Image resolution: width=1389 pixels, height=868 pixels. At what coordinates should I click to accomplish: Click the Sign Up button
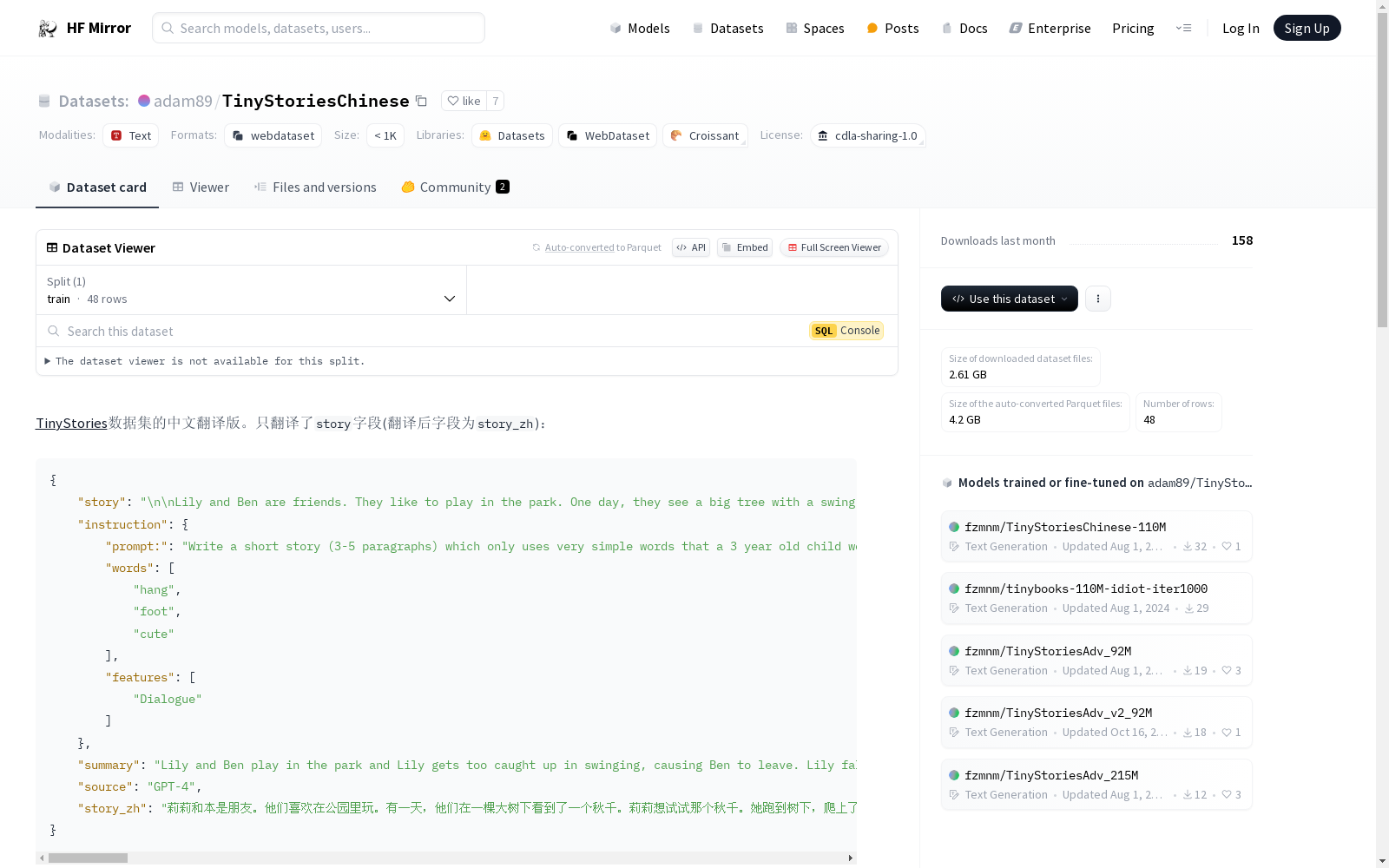(x=1307, y=28)
